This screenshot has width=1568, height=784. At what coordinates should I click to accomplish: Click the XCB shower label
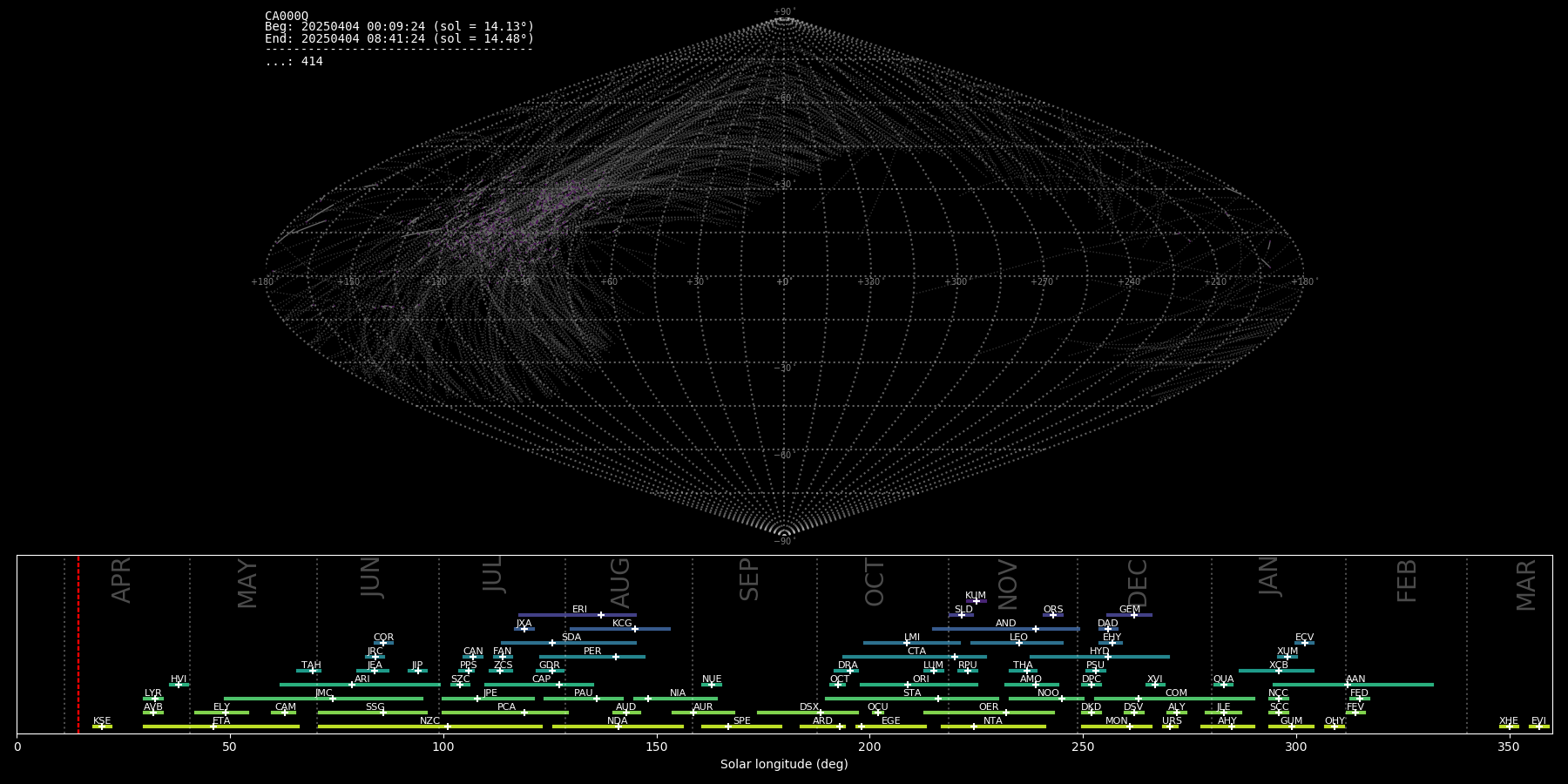[1278, 666]
